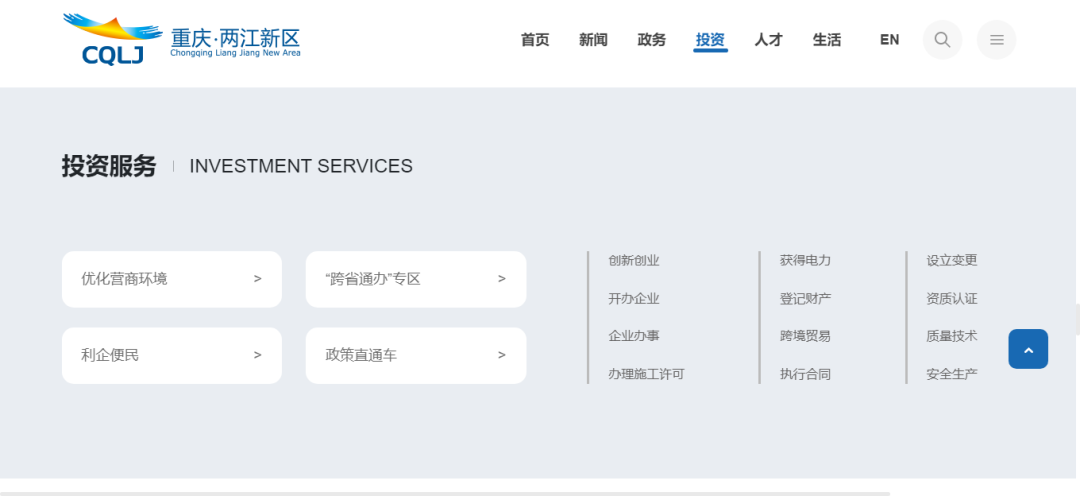Image resolution: width=1080 pixels, height=496 pixels.
Task: Click the 安全生产 link
Action: (952, 374)
